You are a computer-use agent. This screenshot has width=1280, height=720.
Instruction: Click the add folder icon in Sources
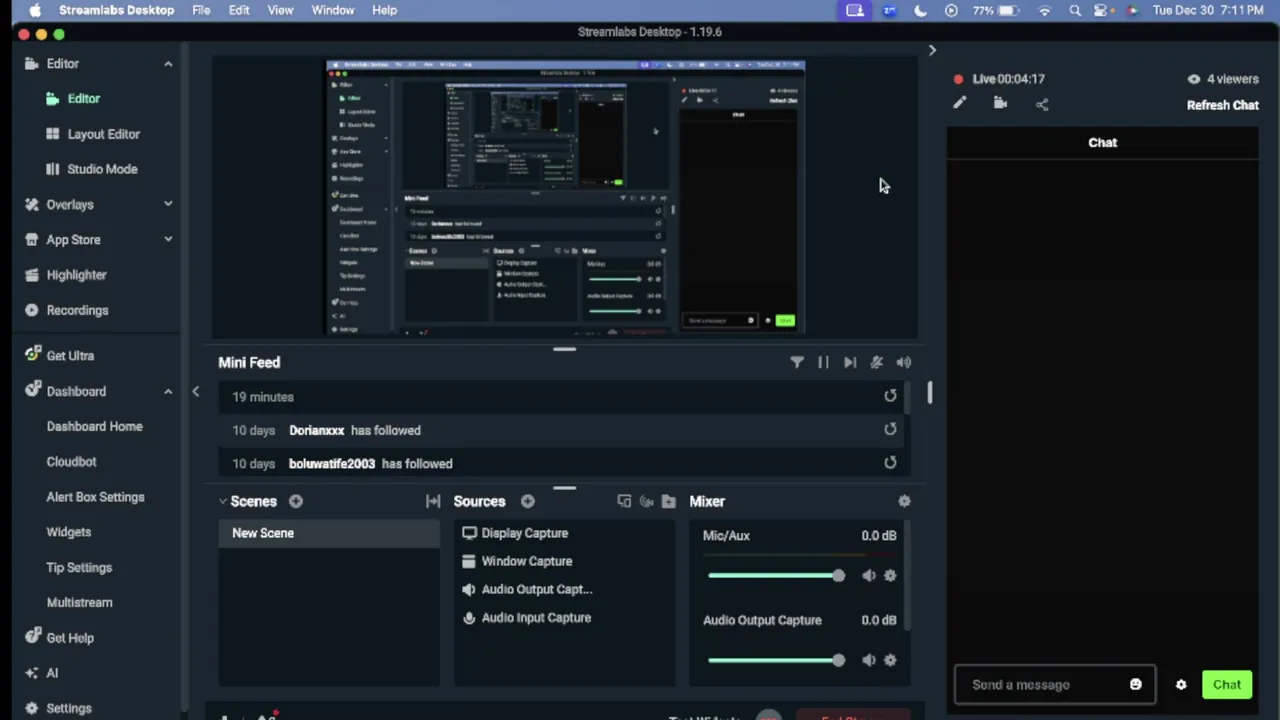coord(669,501)
